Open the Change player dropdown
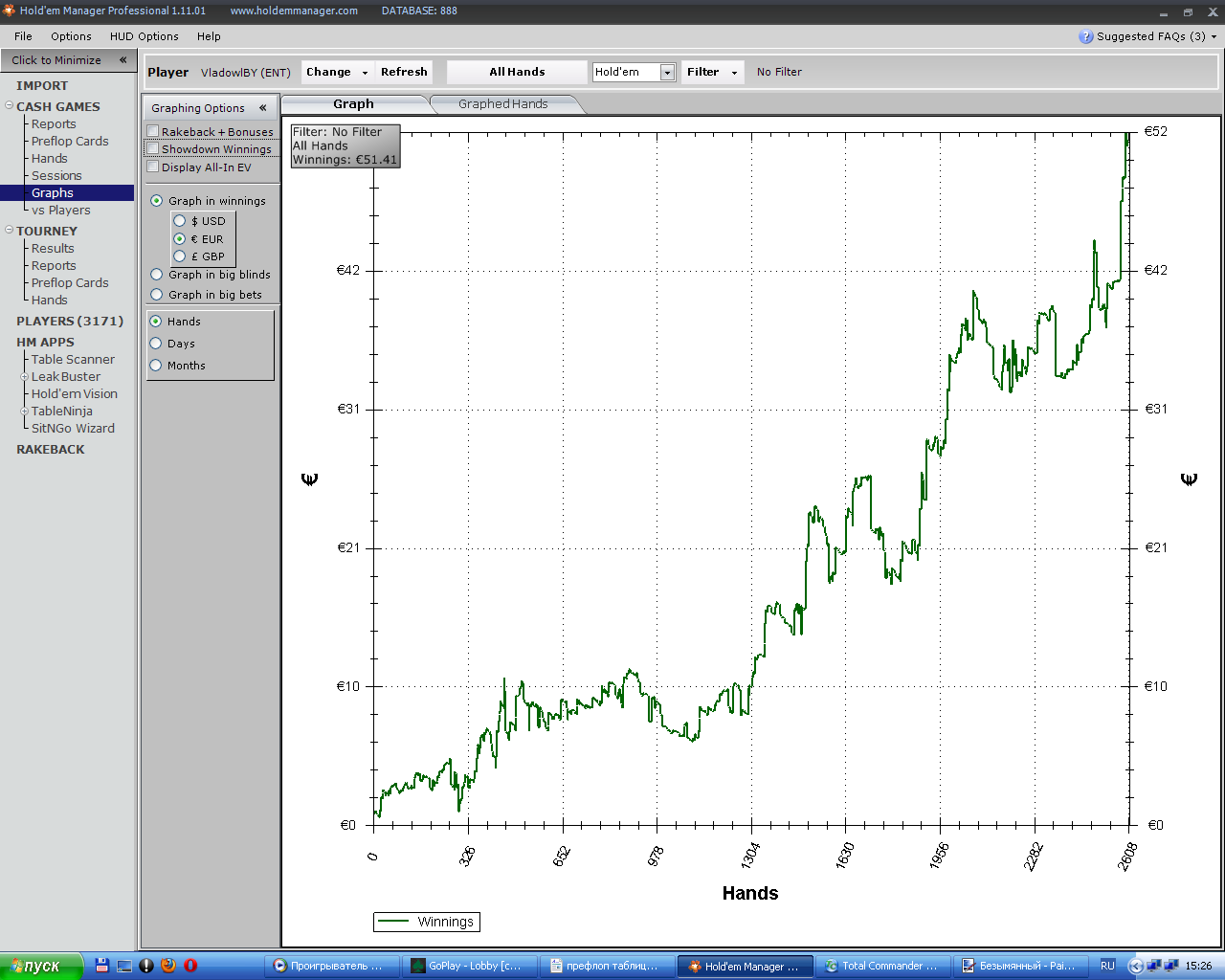 click(x=364, y=73)
